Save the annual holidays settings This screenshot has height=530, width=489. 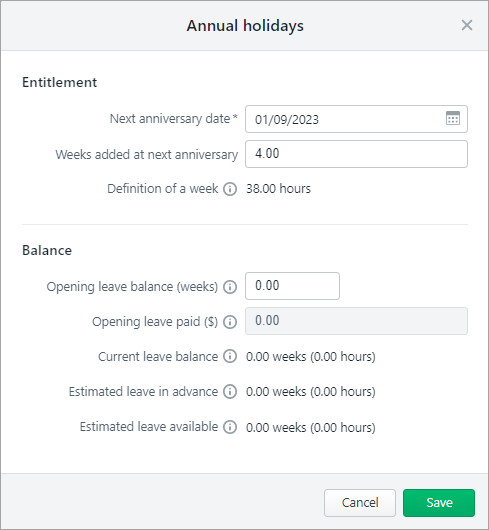pos(439,503)
